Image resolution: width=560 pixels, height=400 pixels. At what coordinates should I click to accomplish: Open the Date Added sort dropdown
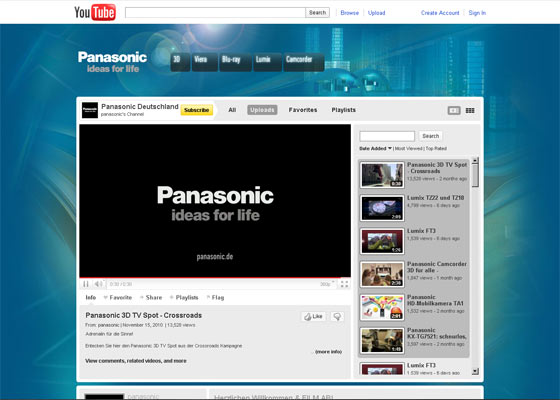(375, 149)
